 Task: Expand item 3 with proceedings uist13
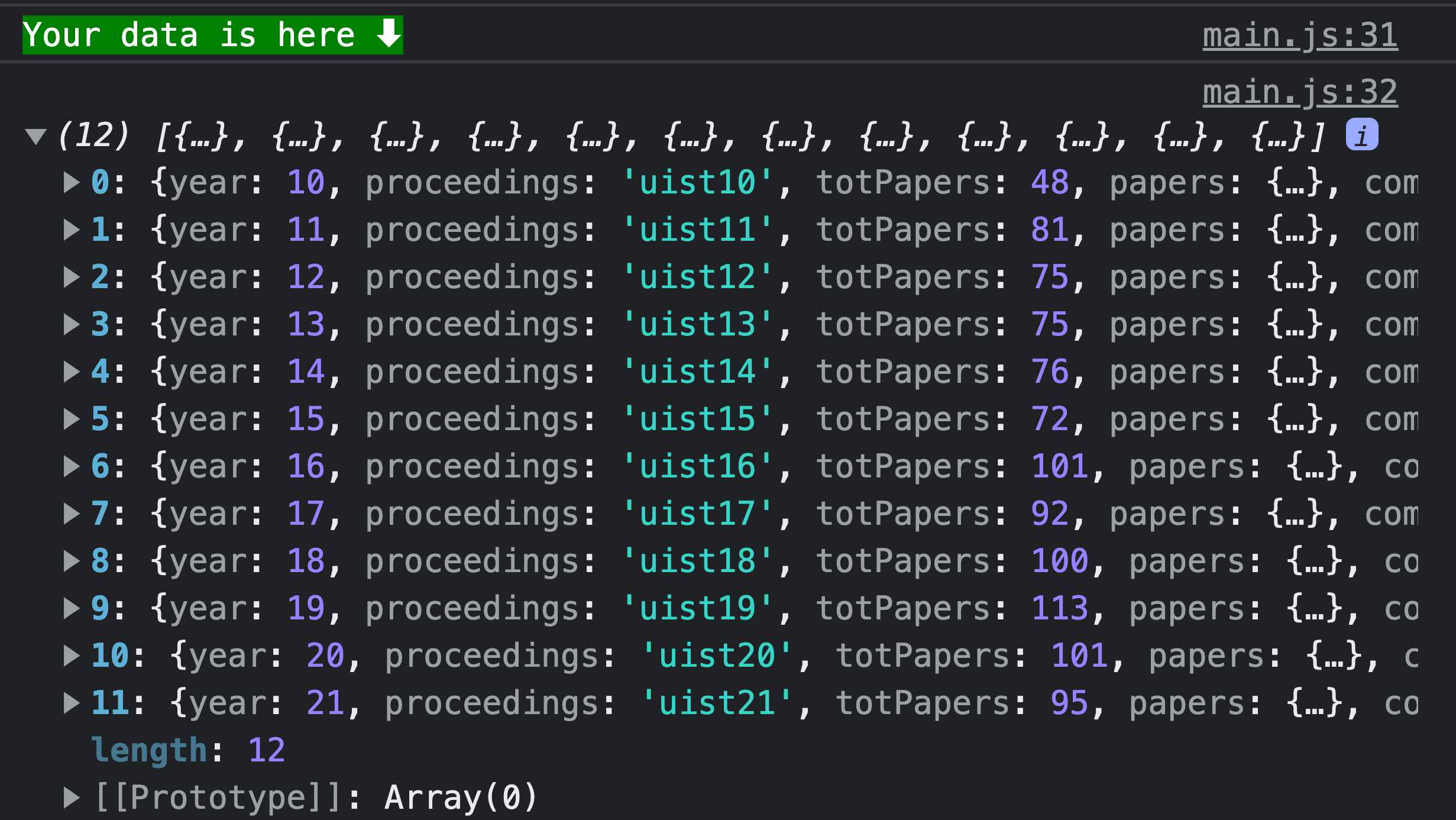[71, 324]
